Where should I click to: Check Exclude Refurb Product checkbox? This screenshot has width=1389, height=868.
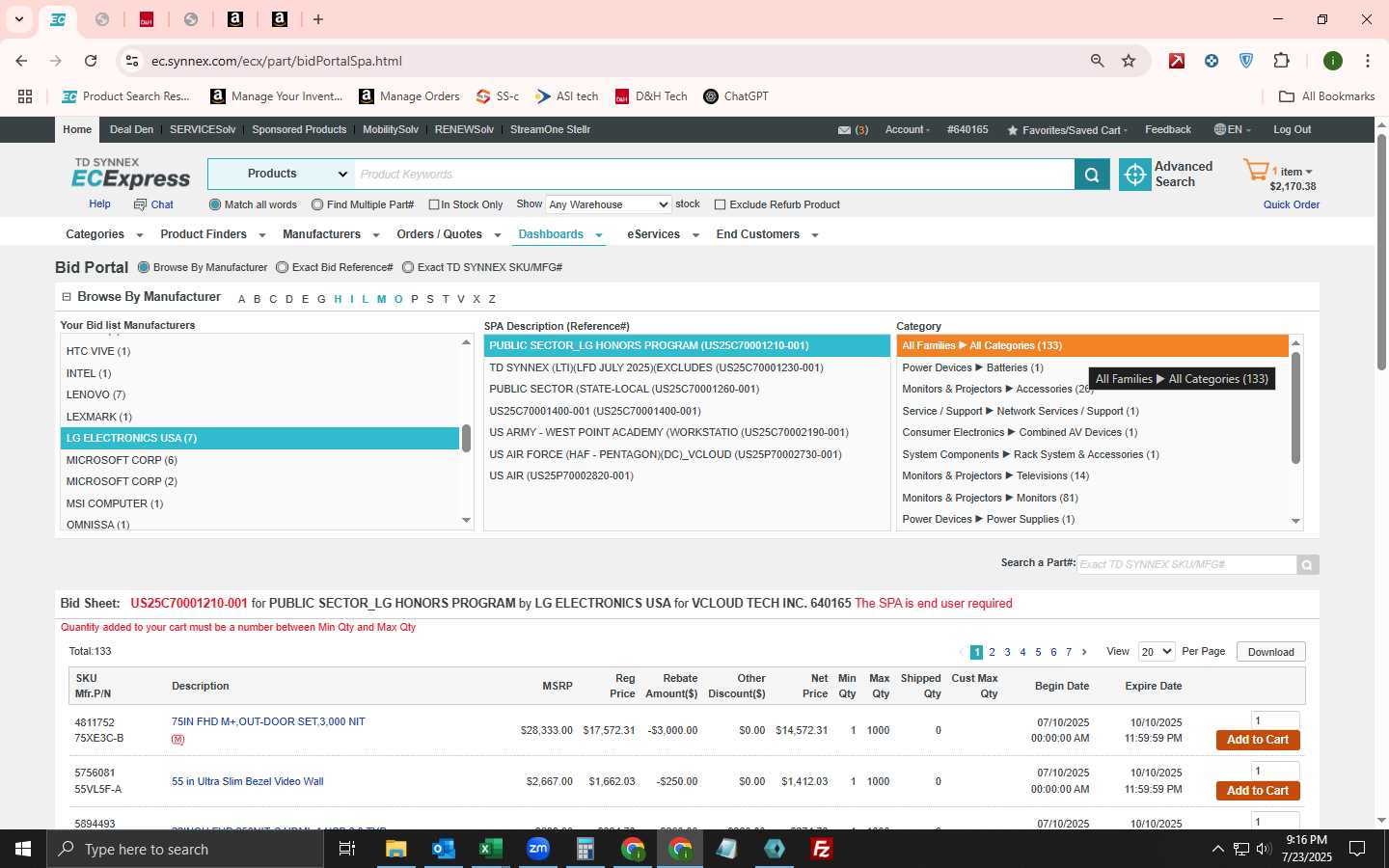point(720,204)
